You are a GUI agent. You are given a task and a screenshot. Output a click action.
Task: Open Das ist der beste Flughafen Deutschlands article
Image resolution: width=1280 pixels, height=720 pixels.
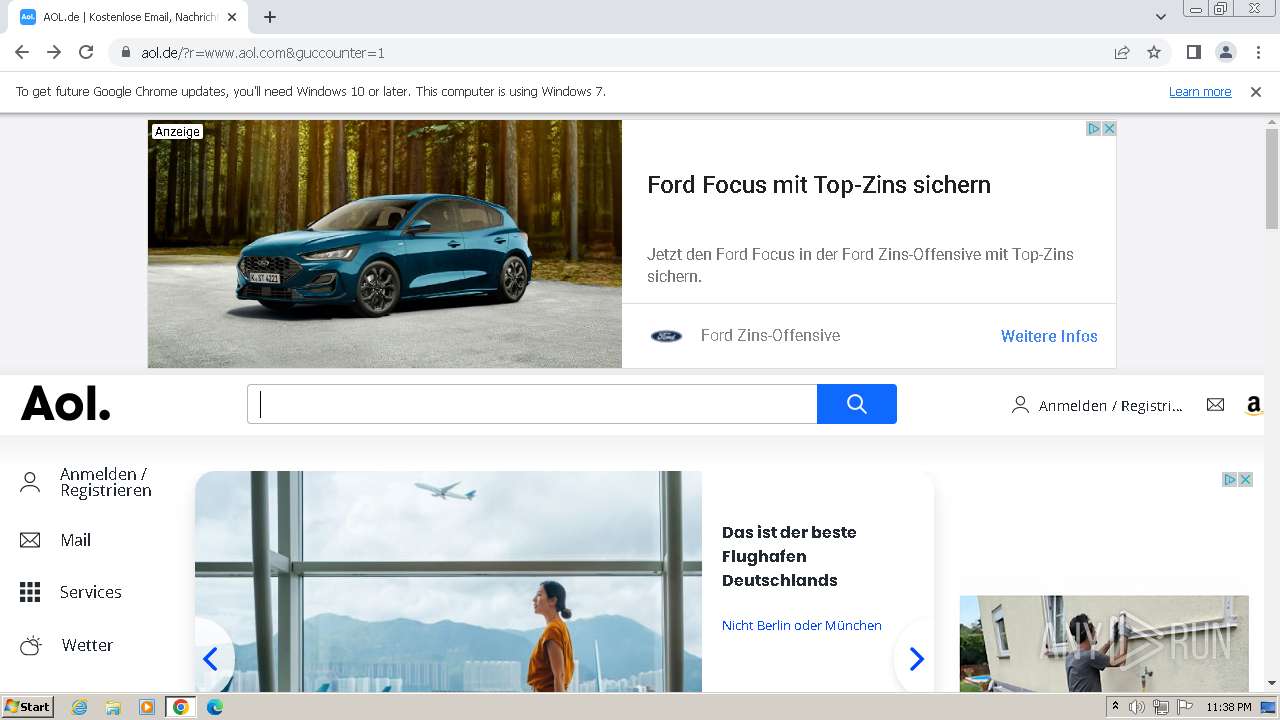tap(789, 556)
